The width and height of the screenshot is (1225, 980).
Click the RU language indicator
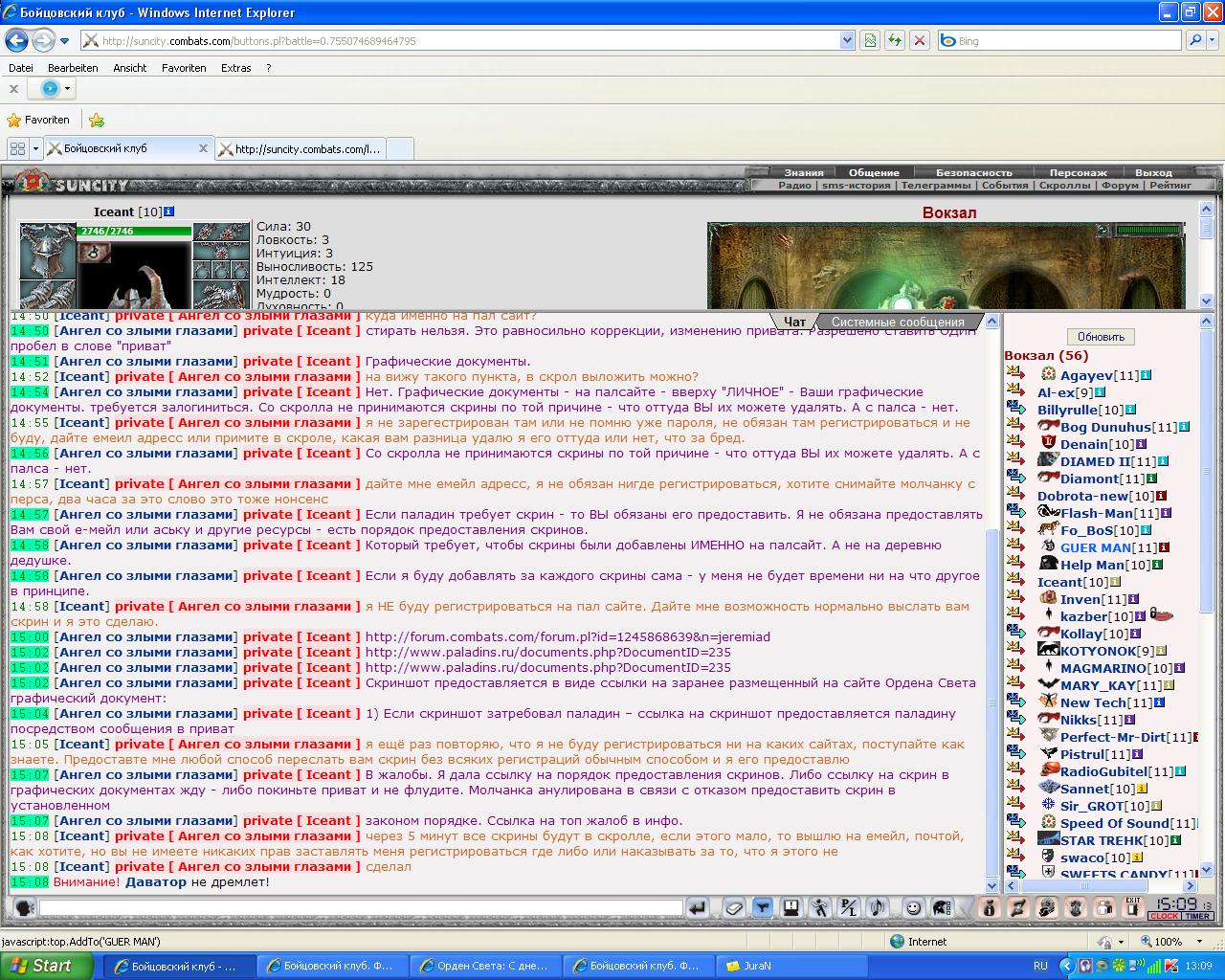pos(1040,966)
